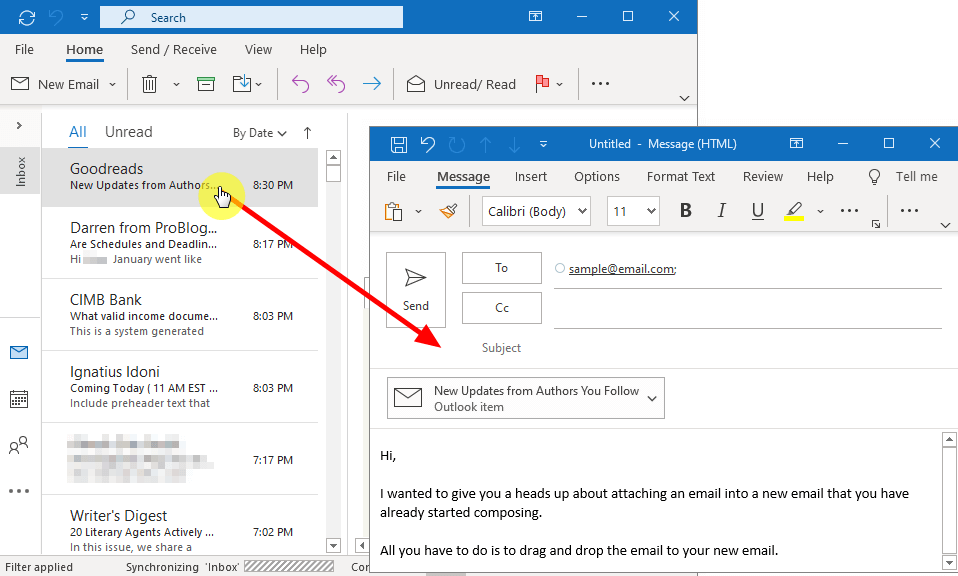Click the red Follow Up flag icon

(542, 84)
